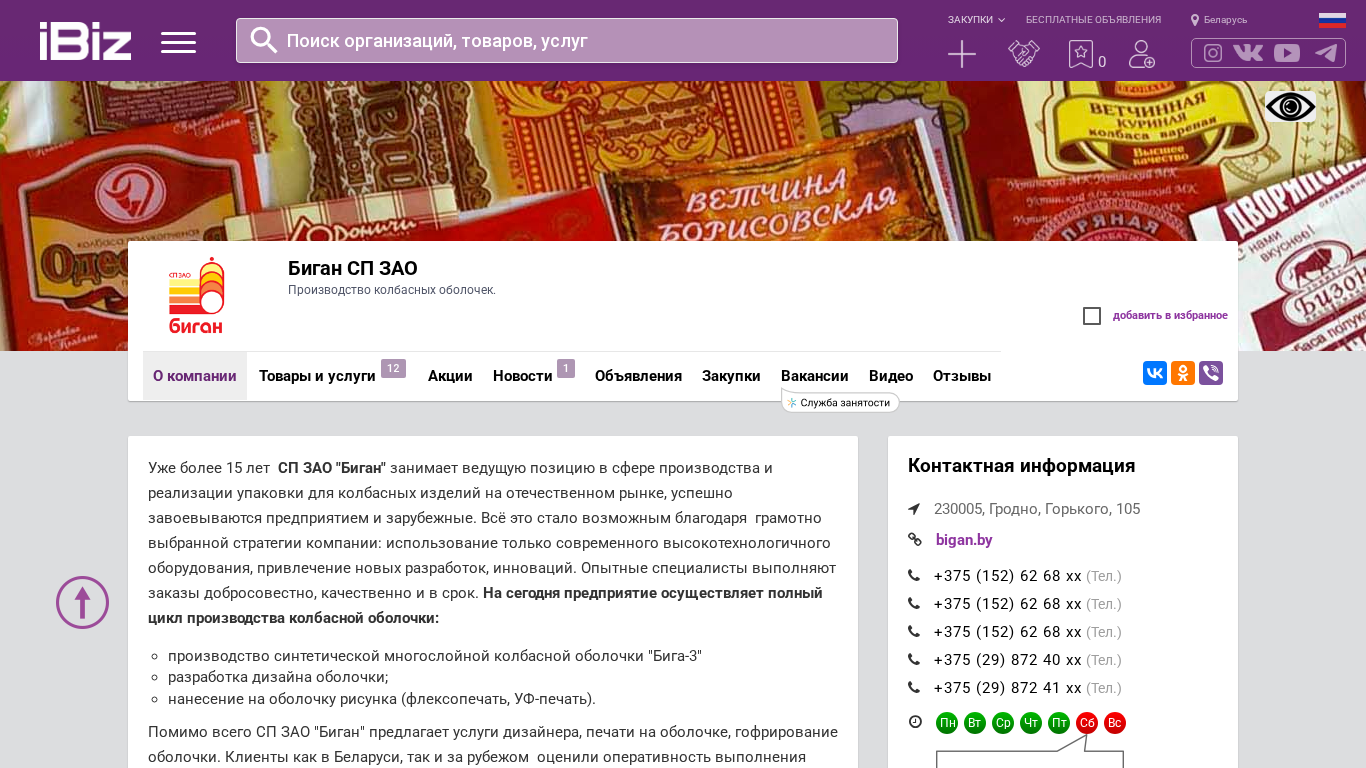Click the 'Служба занятости' tooltip badge
This screenshot has width=1366, height=768.
point(841,402)
